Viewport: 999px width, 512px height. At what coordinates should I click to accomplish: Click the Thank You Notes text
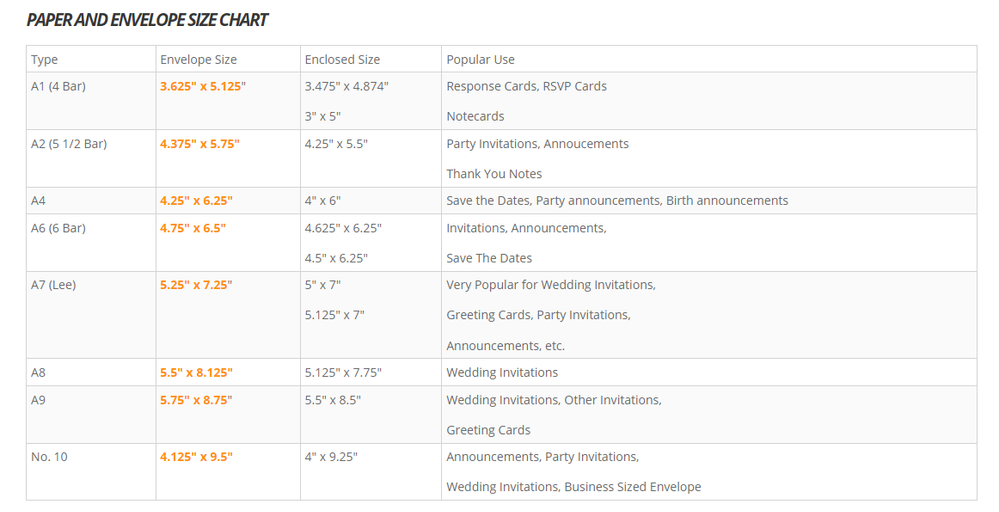click(x=494, y=174)
